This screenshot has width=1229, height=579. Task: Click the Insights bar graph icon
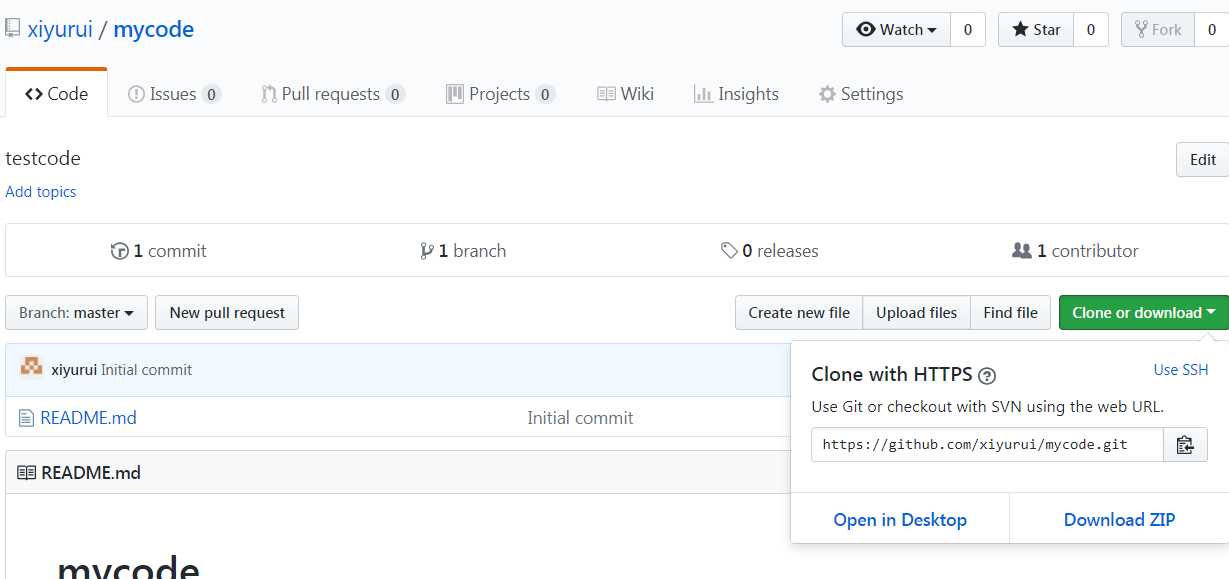click(703, 94)
